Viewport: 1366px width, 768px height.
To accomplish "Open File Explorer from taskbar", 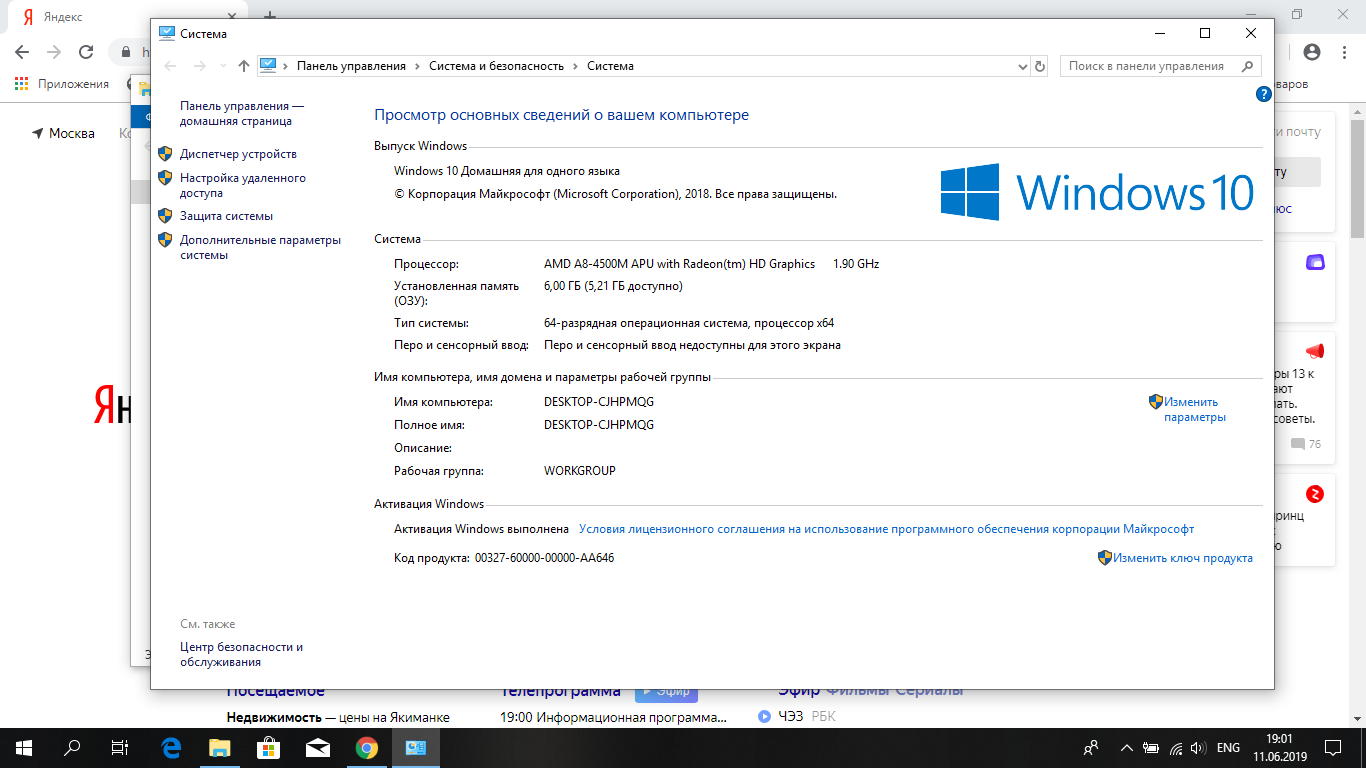I will [x=219, y=747].
